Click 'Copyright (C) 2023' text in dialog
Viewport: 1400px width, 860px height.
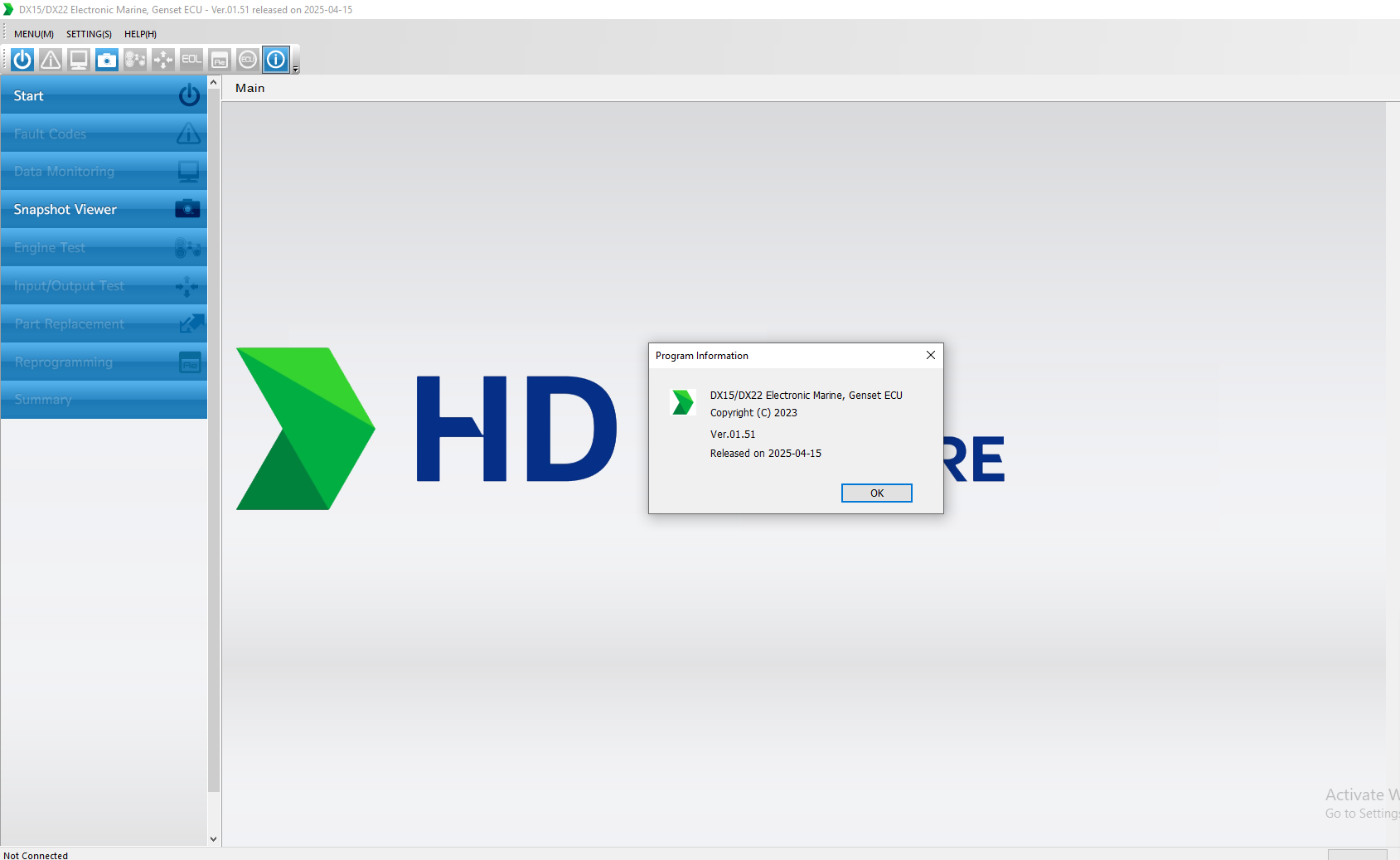pyautogui.click(x=753, y=413)
